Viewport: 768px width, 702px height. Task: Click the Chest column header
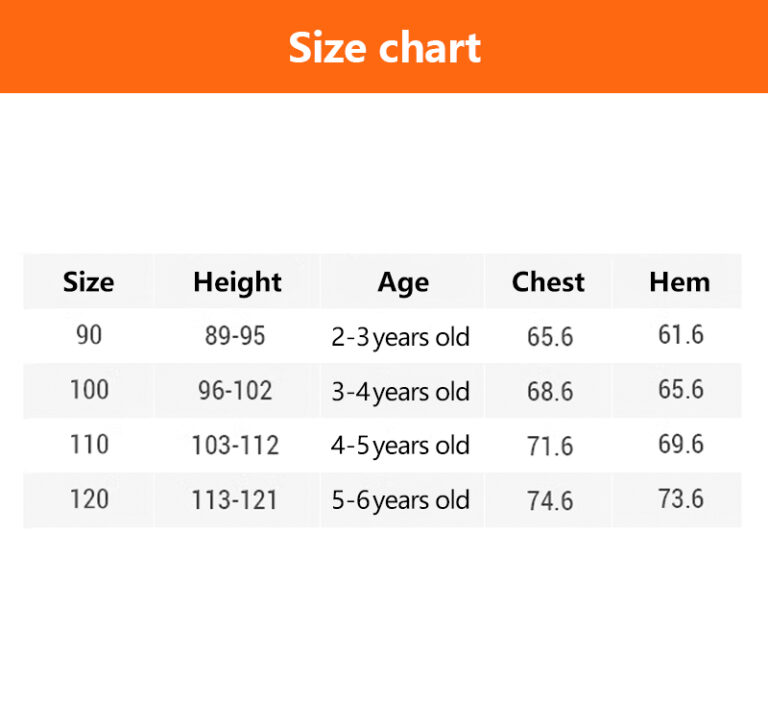(548, 282)
